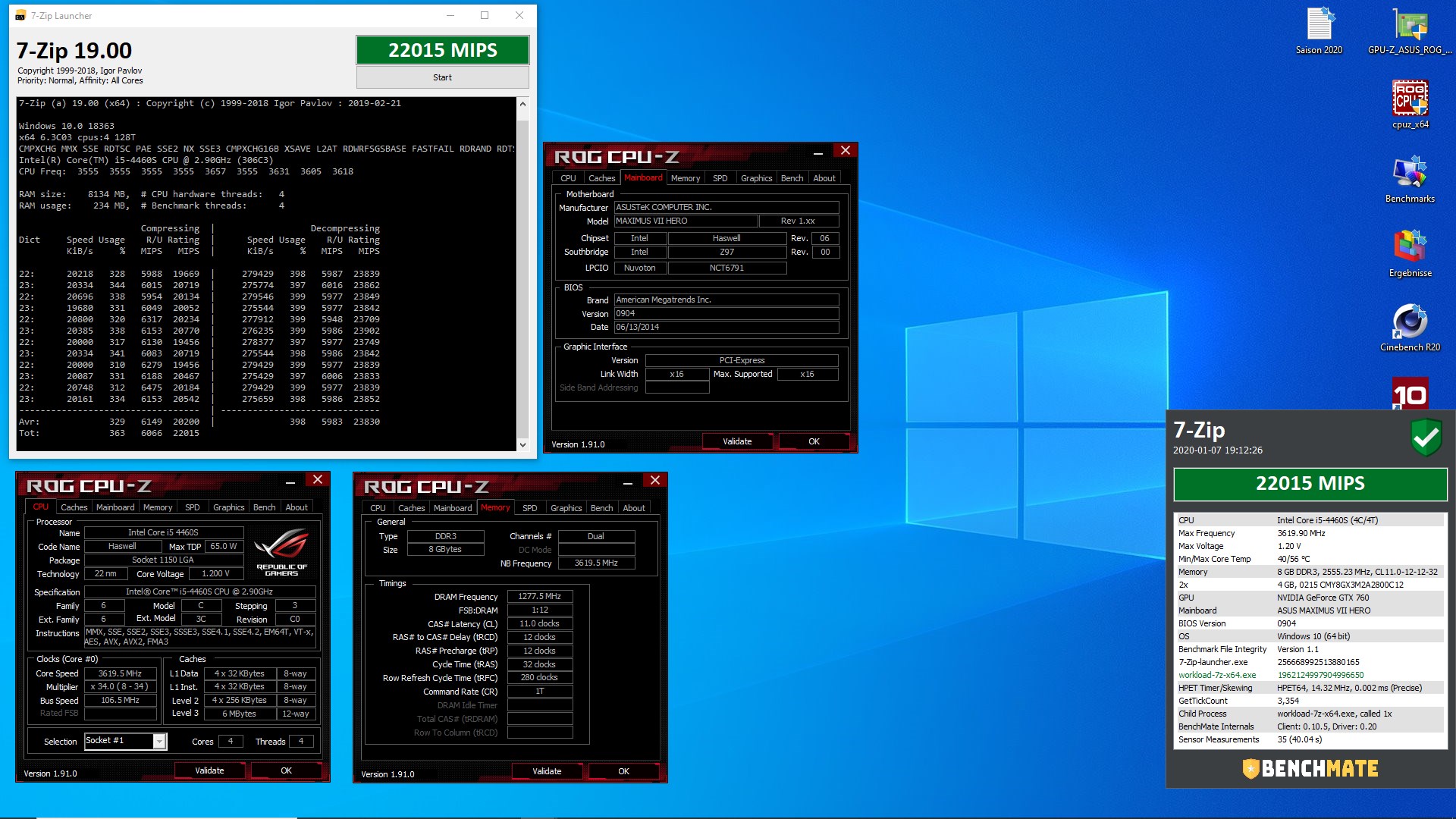The image size is (1456, 819).
Task: Open the Ergebnisse desktop folder
Action: tap(1410, 253)
